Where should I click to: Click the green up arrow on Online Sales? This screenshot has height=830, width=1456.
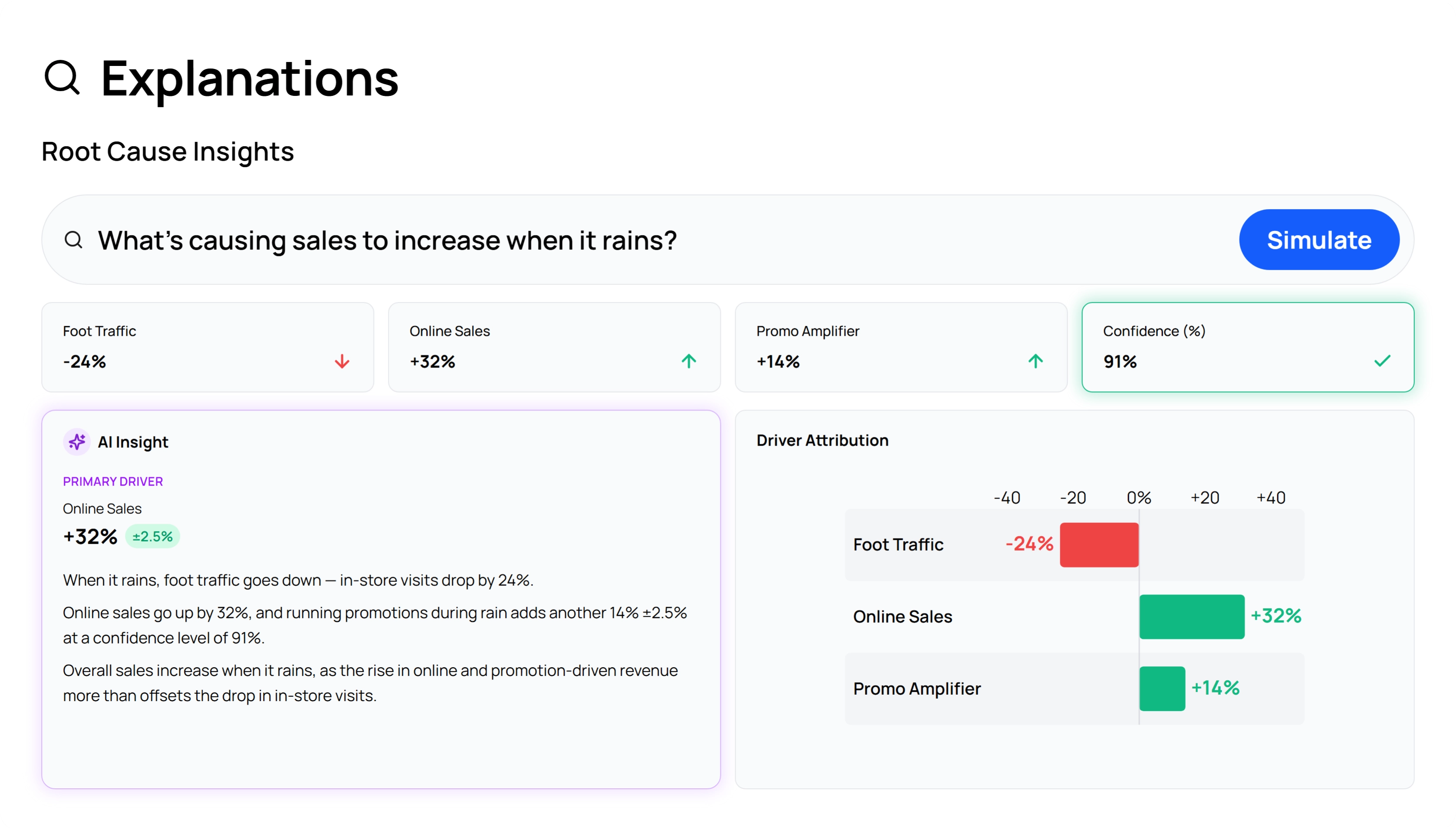pos(689,361)
